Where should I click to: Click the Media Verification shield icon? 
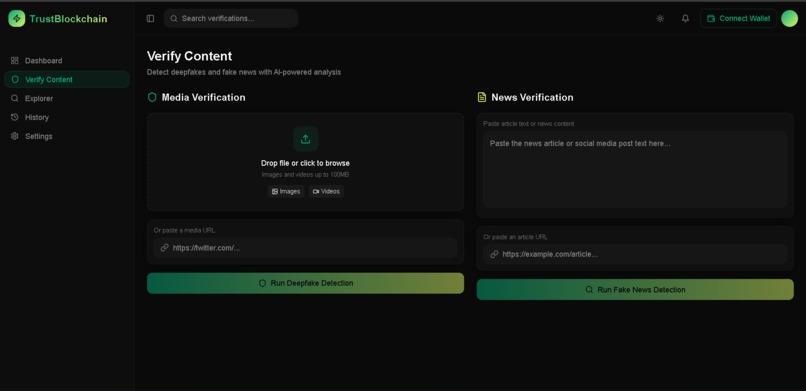152,97
